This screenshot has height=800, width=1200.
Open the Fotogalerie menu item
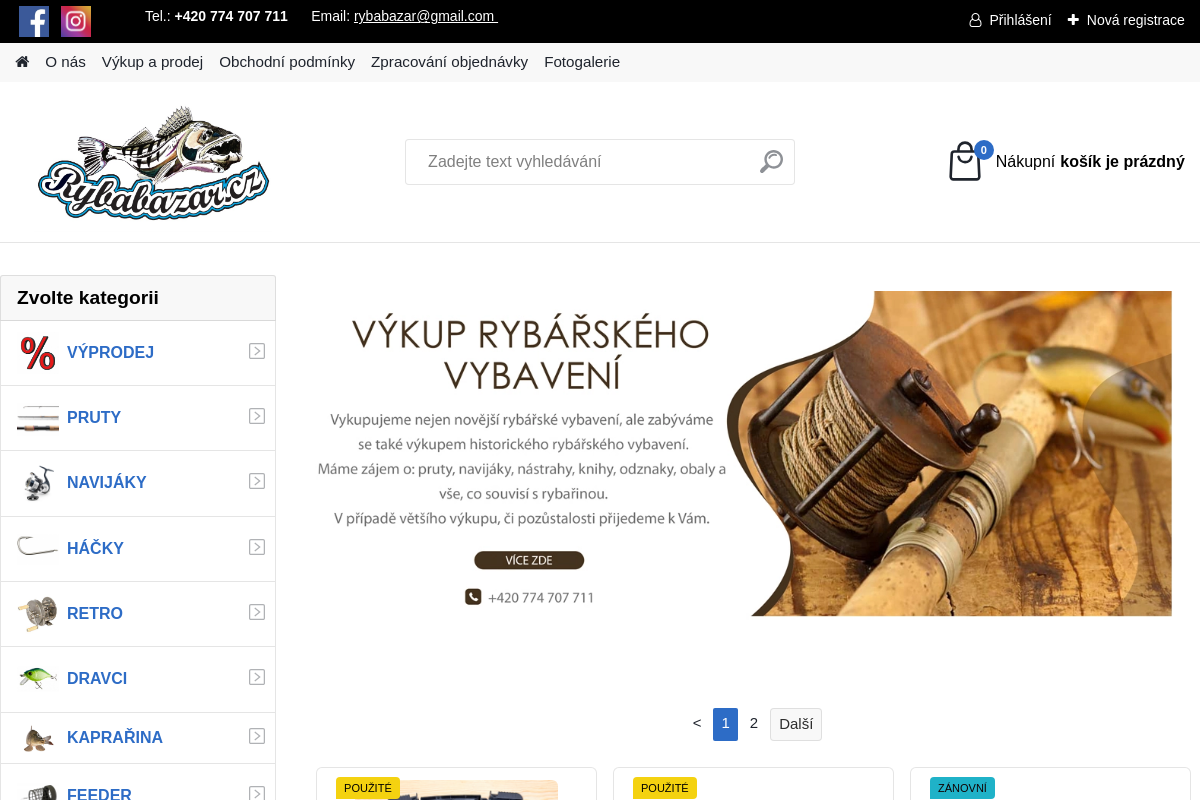[582, 61]
